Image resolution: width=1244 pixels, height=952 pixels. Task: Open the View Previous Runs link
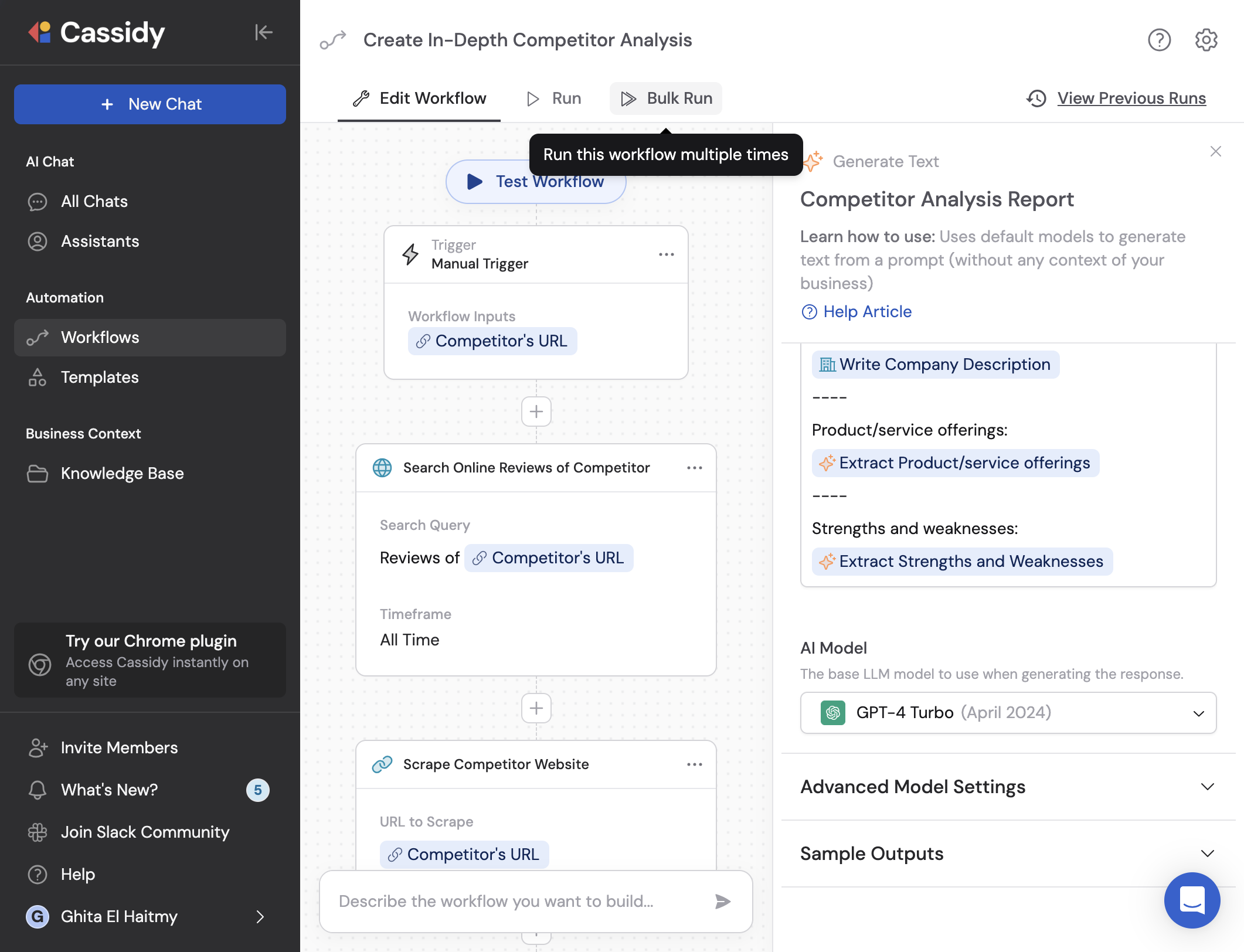click(1131, 98)
